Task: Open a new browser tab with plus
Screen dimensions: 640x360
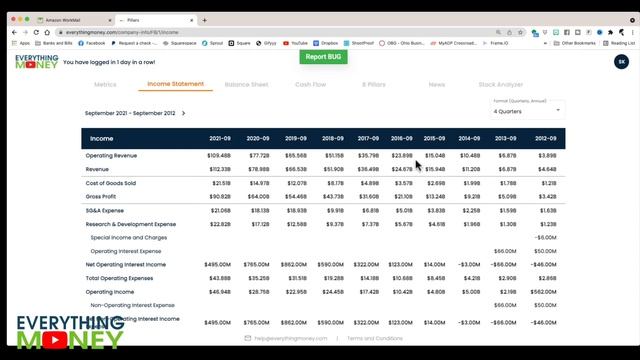Action: pos(204,20)
